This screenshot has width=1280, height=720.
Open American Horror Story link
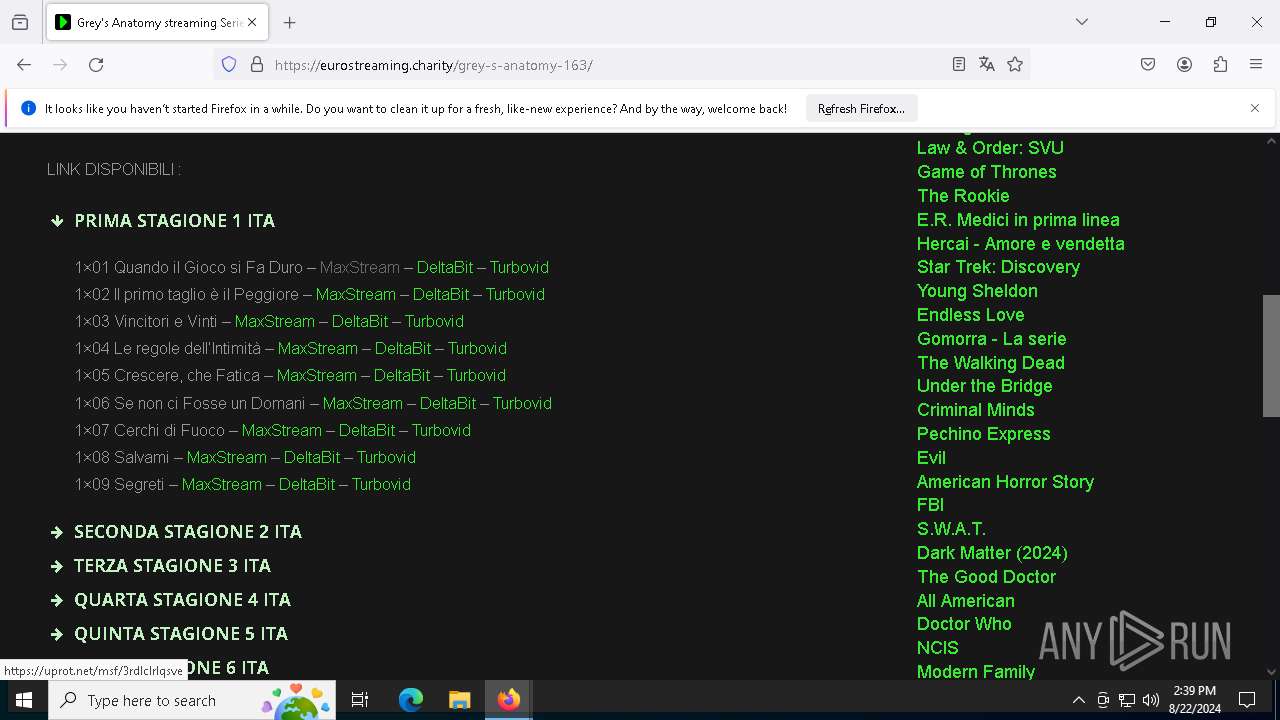click(1005, 482)
